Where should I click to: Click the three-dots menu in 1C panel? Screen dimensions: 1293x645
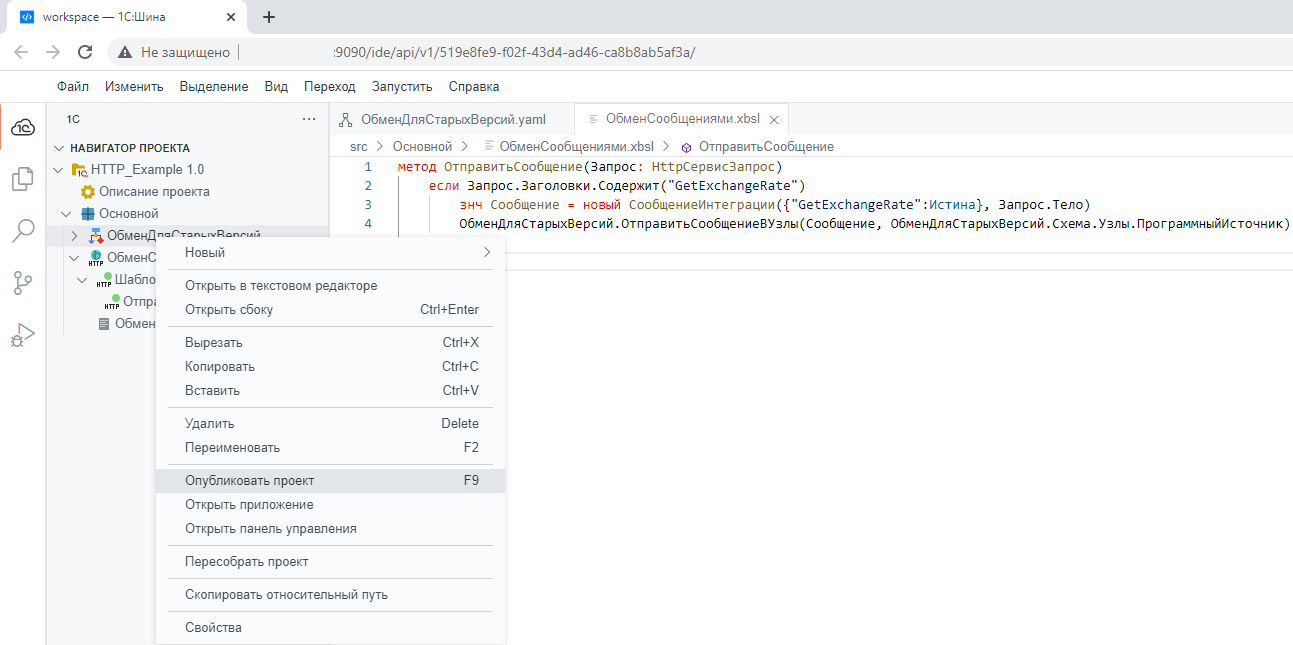click(x=308, y=119)
